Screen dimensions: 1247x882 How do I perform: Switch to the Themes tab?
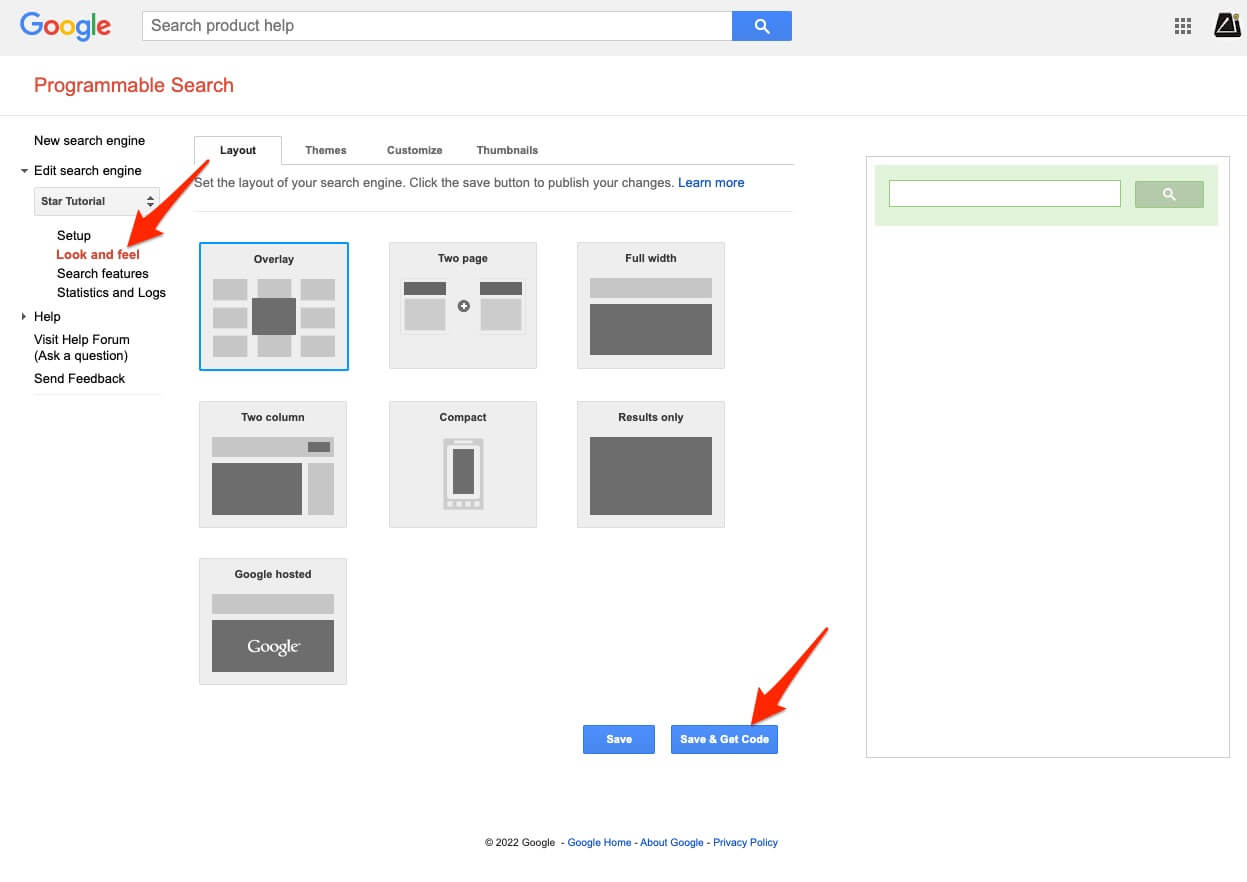click(x=325, y=149)
